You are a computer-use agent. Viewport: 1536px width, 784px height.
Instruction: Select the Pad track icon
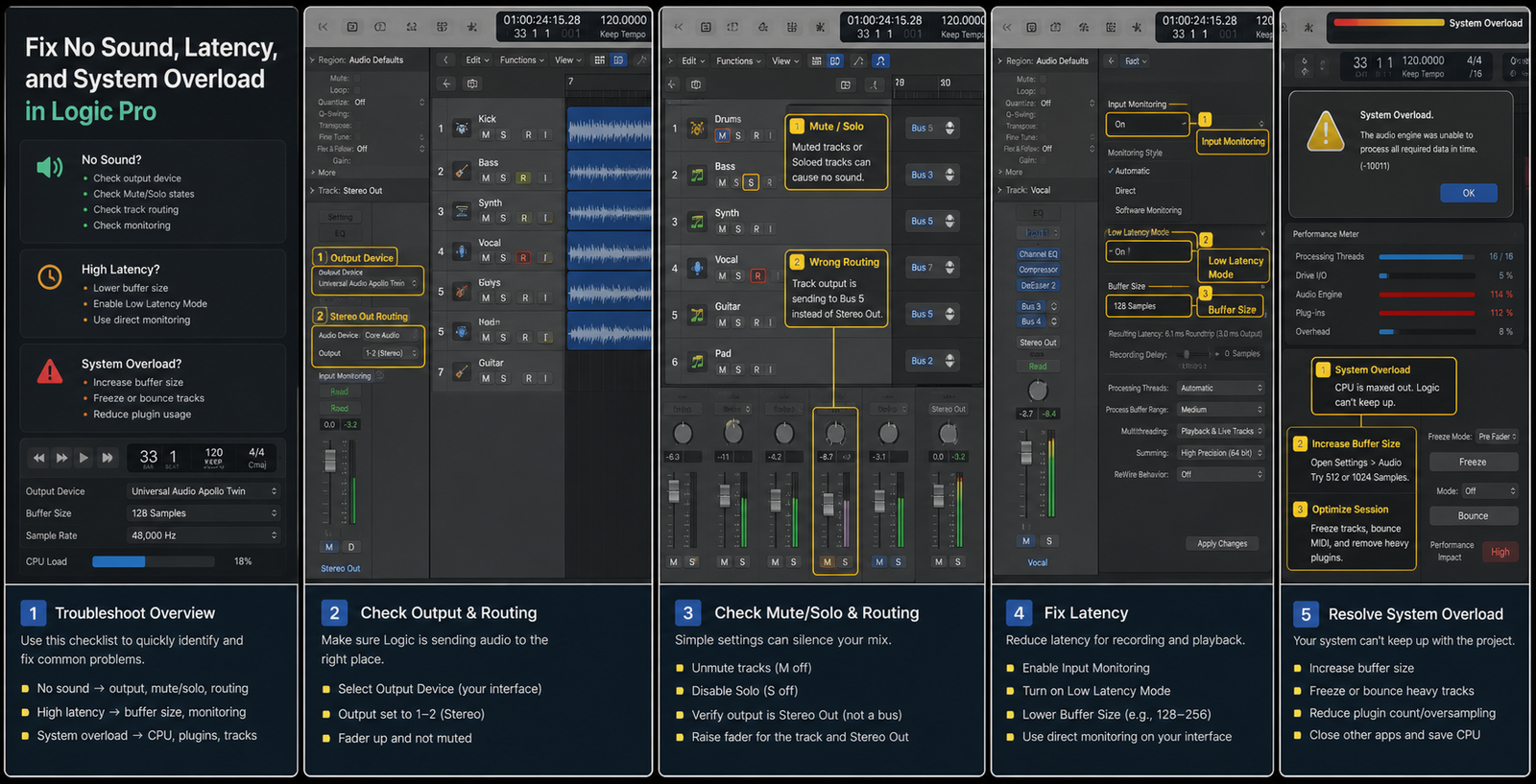point(698,362)
